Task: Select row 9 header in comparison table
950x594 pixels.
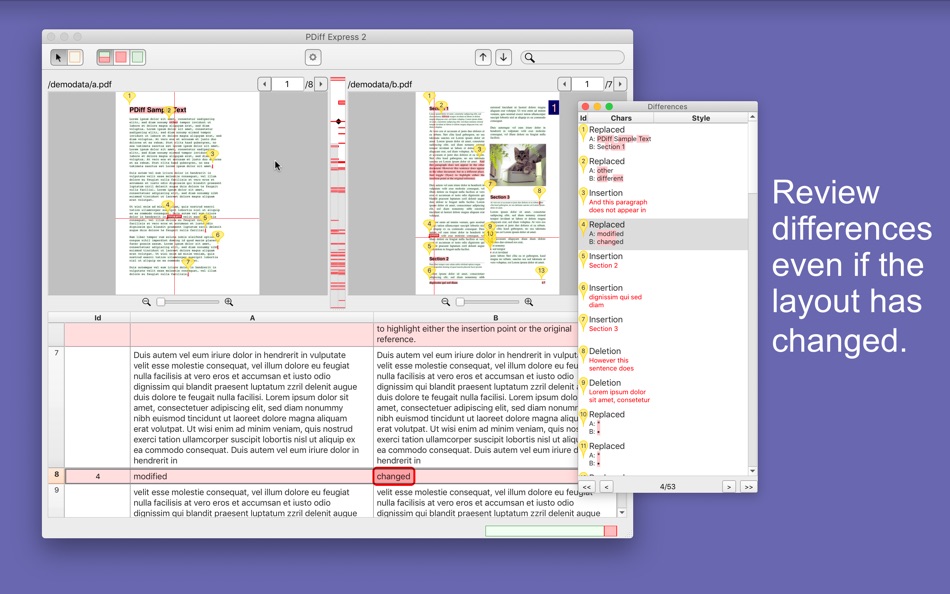Action: [x=56, y=501]
